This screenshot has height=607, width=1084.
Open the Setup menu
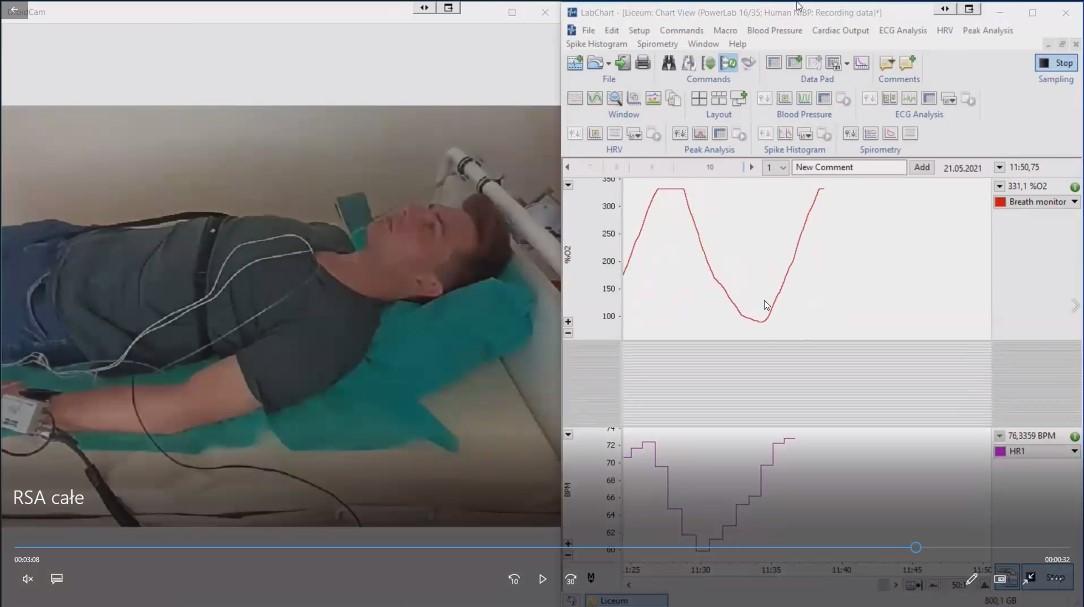[x=639, y=30]
